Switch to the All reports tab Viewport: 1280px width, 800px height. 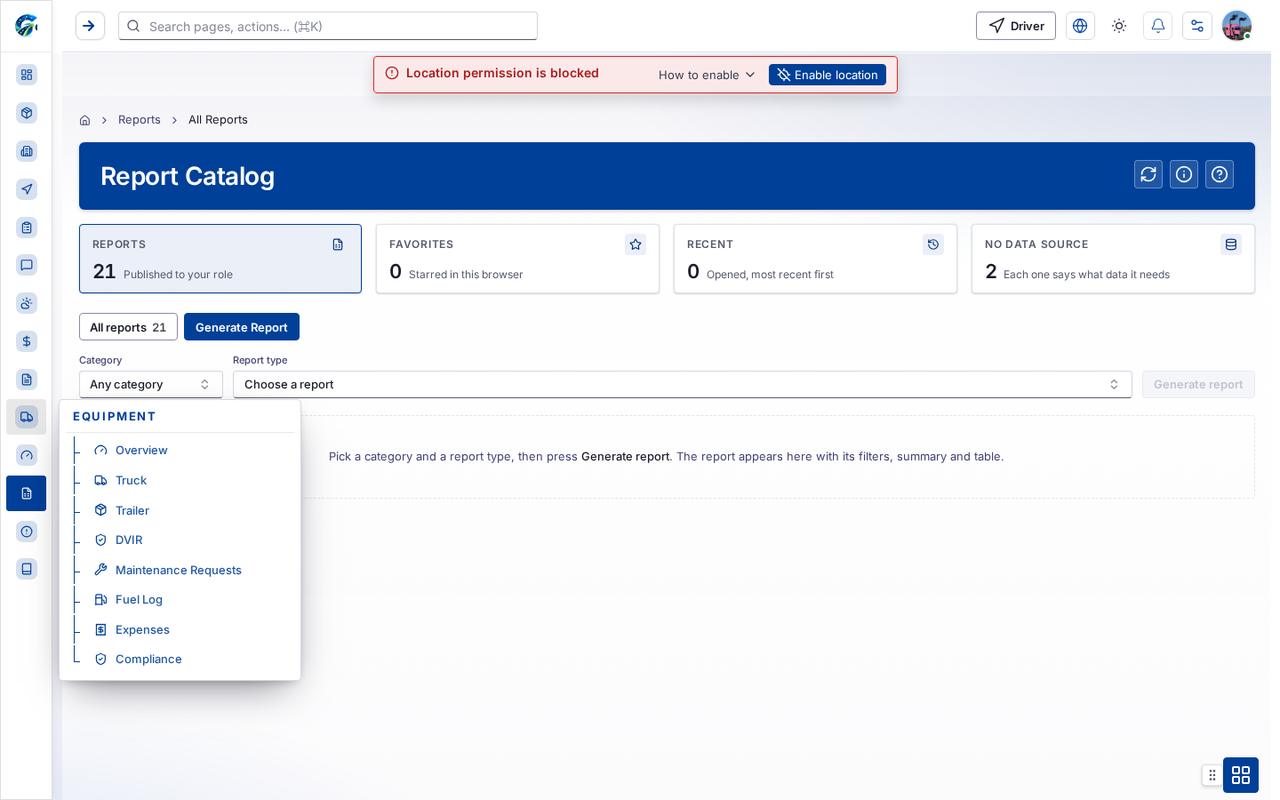click(x=128, y=327)
